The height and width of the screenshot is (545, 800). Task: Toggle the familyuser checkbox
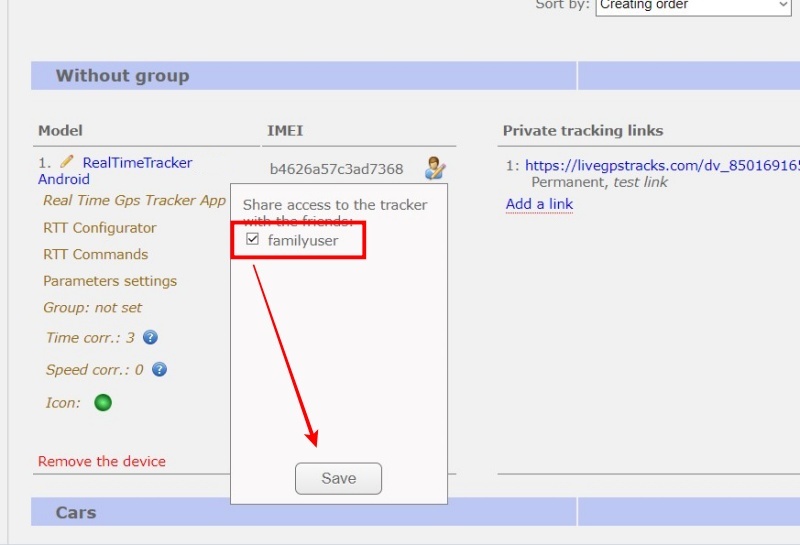253,240
